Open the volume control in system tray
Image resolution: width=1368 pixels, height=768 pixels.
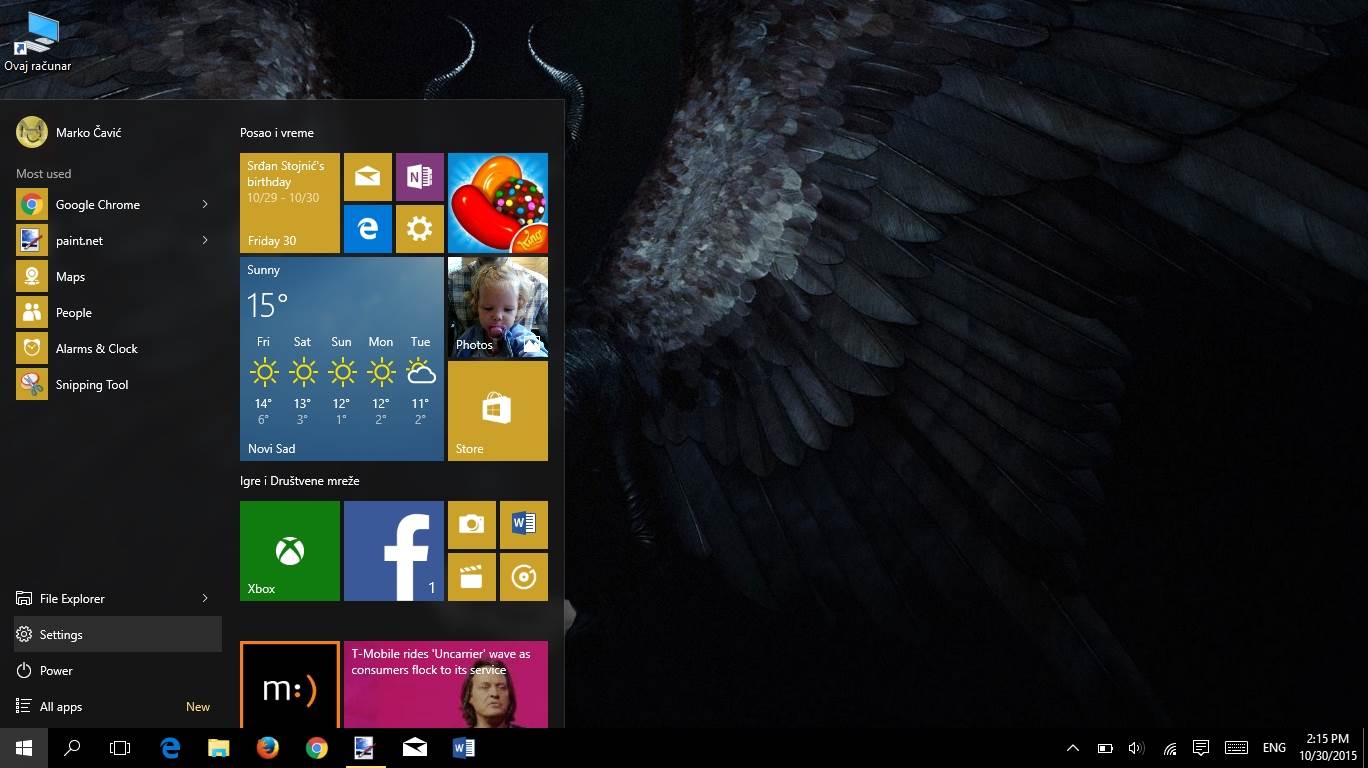coord(1136,748)
